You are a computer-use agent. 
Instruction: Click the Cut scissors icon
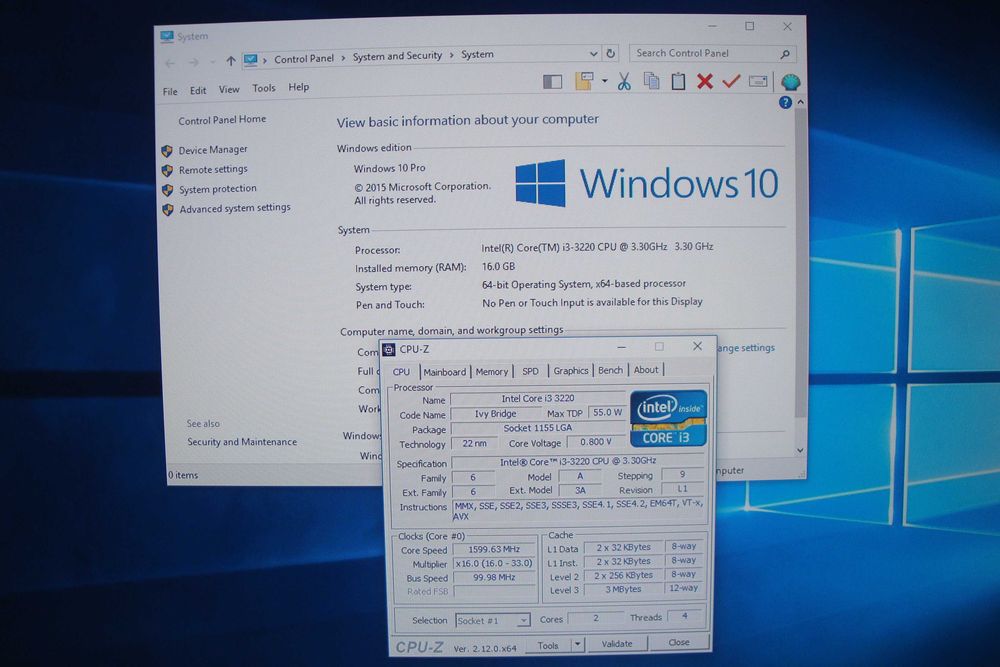click(x=624, y=81)
